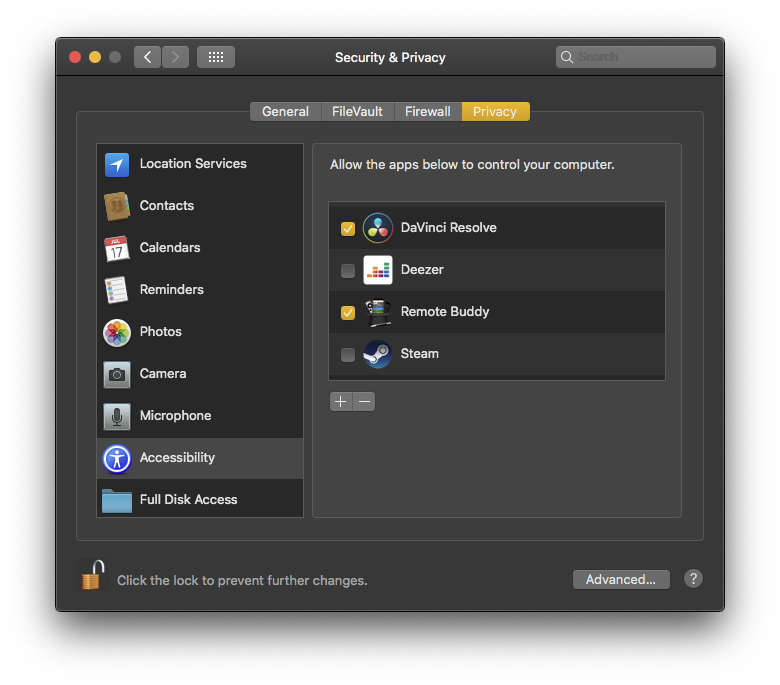Select the Accessibility label
The width and height of the screenshot is (780, 685).
coord(177,458)
